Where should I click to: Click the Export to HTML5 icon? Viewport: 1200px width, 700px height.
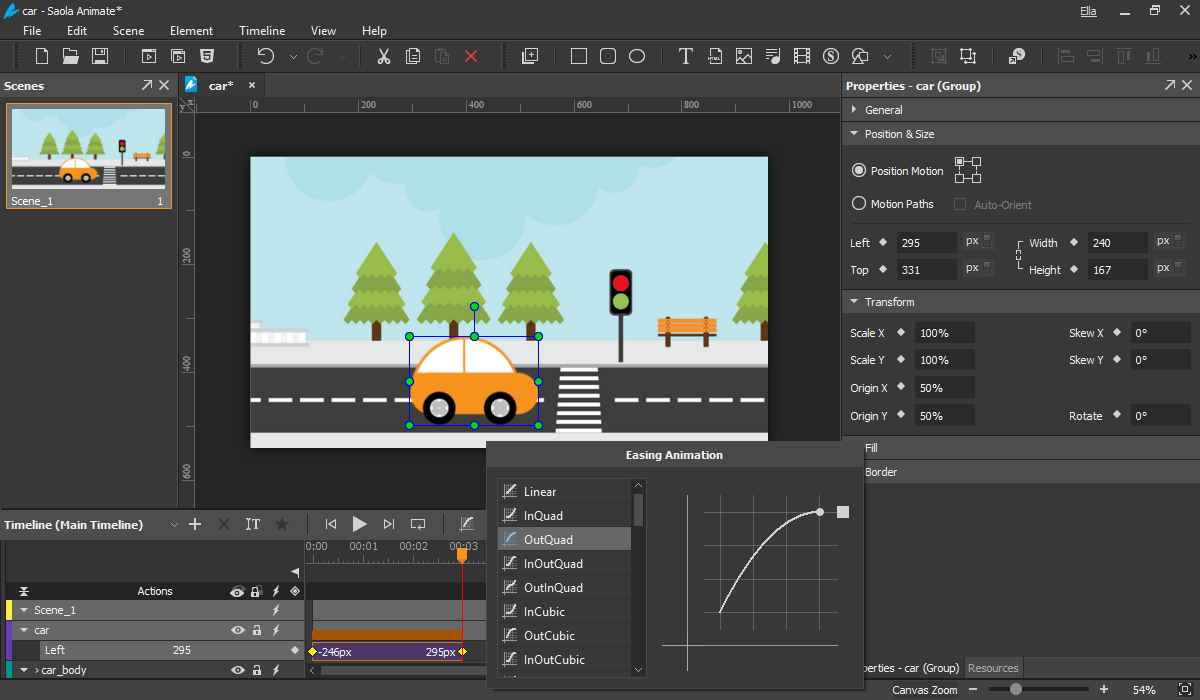(x=207, y=56)
